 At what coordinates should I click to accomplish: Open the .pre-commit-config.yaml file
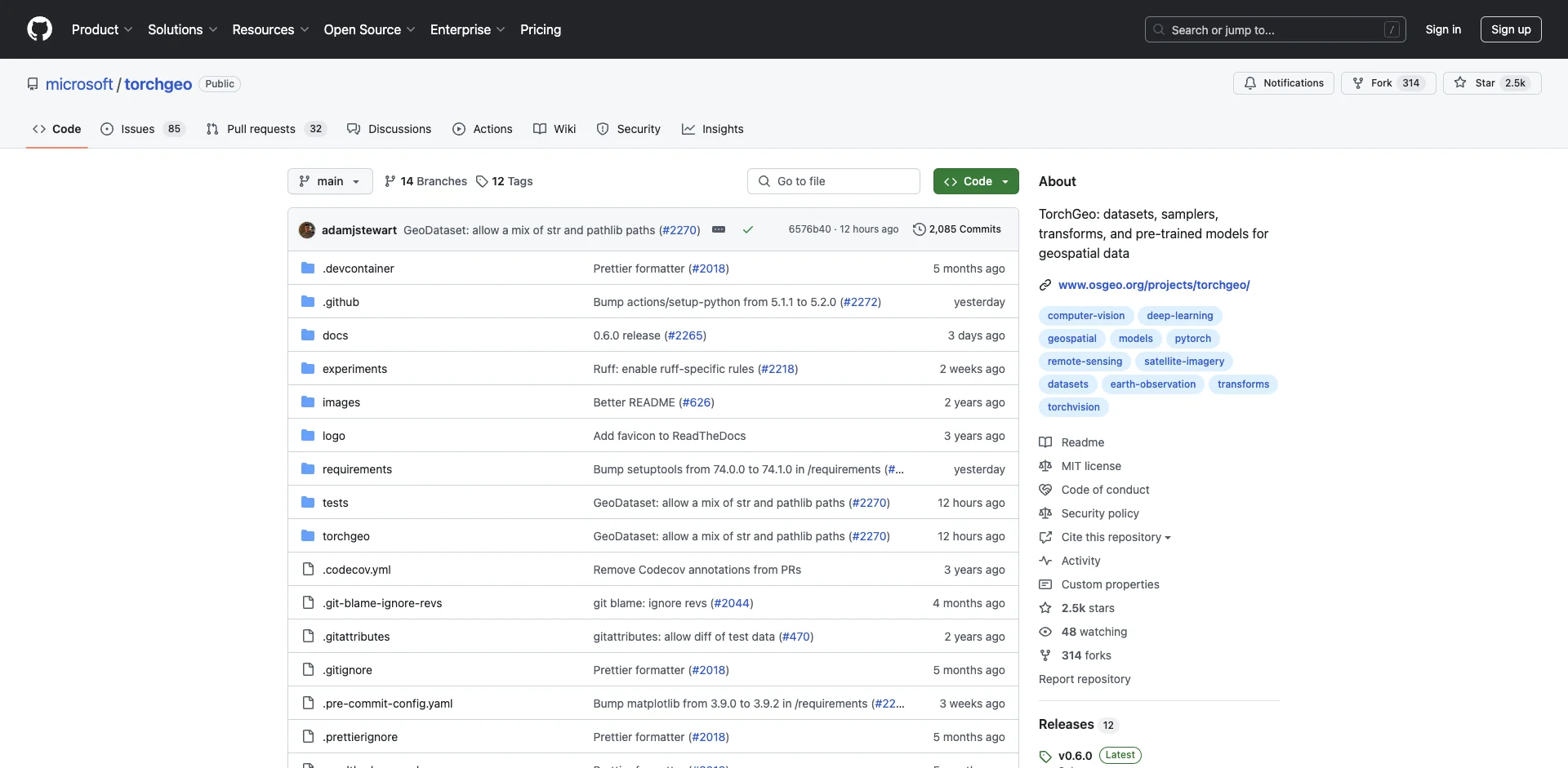point(387,704)
